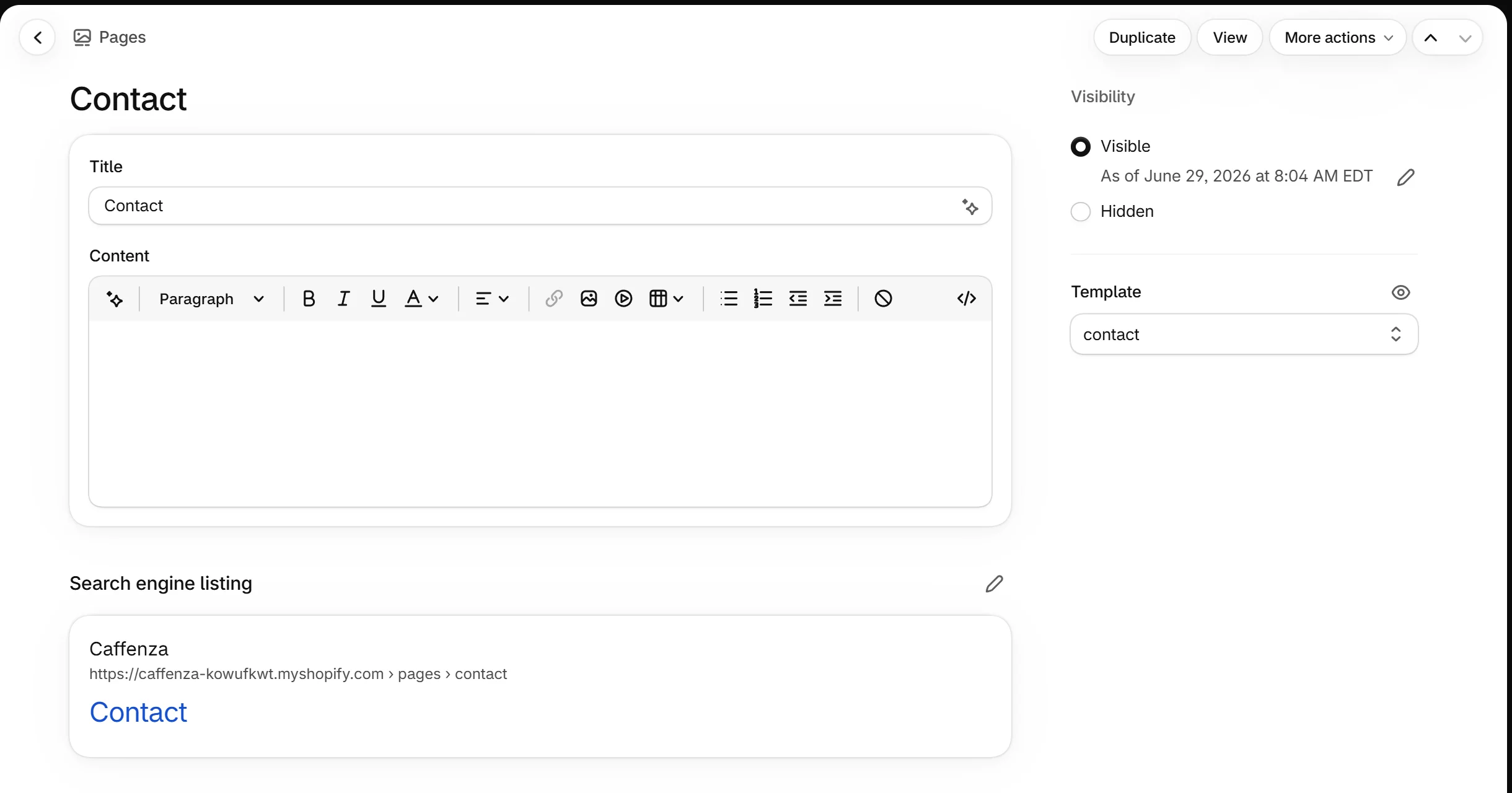Viewport: 1512px width, 793px height.
Task: Click the AI generate icon in Title field
Action: click(x=970, y=206)
